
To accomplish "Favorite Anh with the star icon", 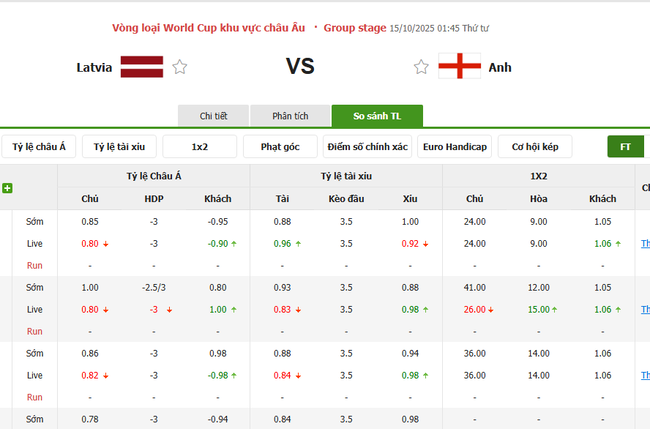I will [x=421, y=67].
